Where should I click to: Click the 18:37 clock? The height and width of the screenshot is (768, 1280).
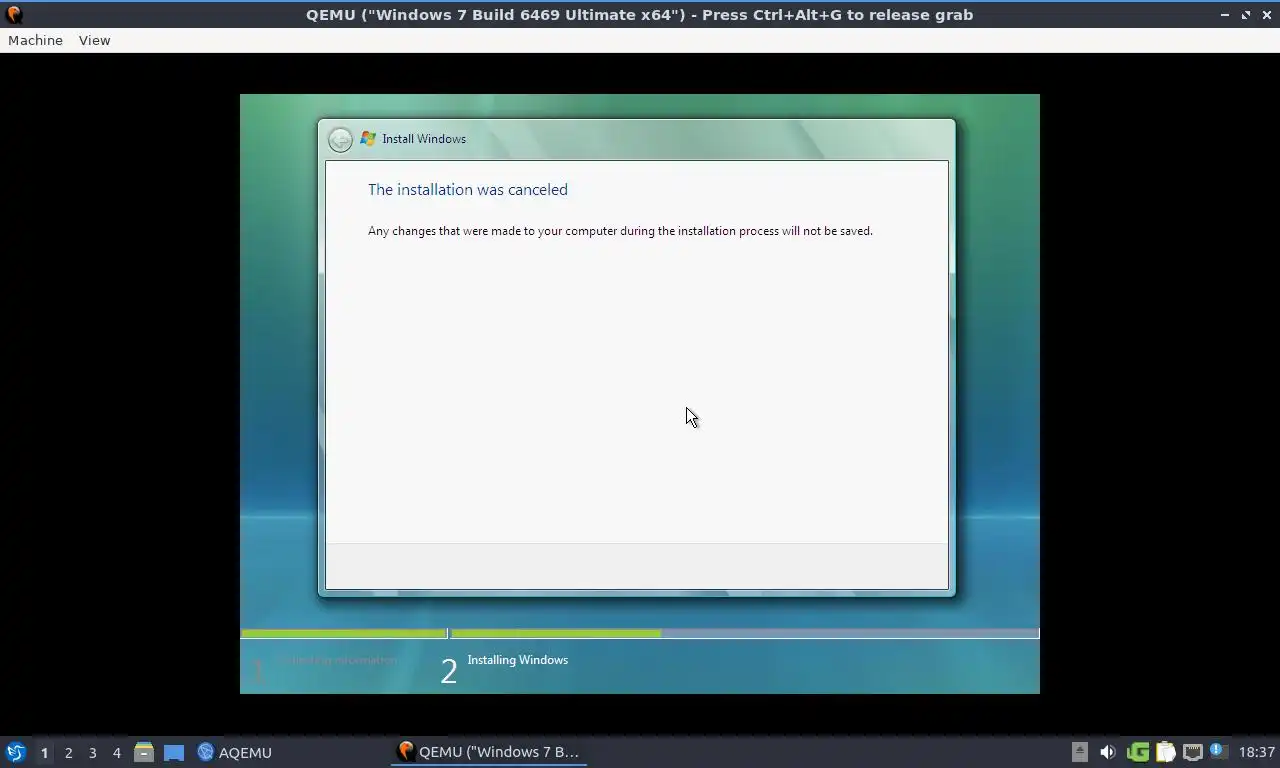pyautogui.click(x=1256, y=752)
